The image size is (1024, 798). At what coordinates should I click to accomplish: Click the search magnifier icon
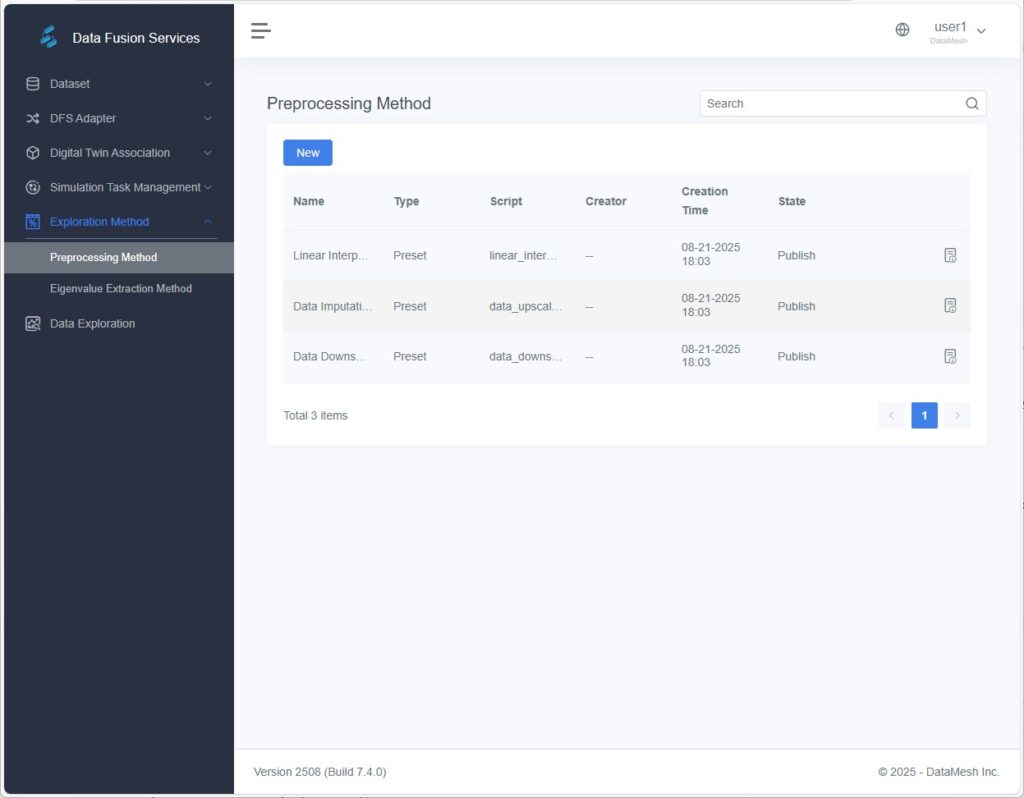click(971, 103)
